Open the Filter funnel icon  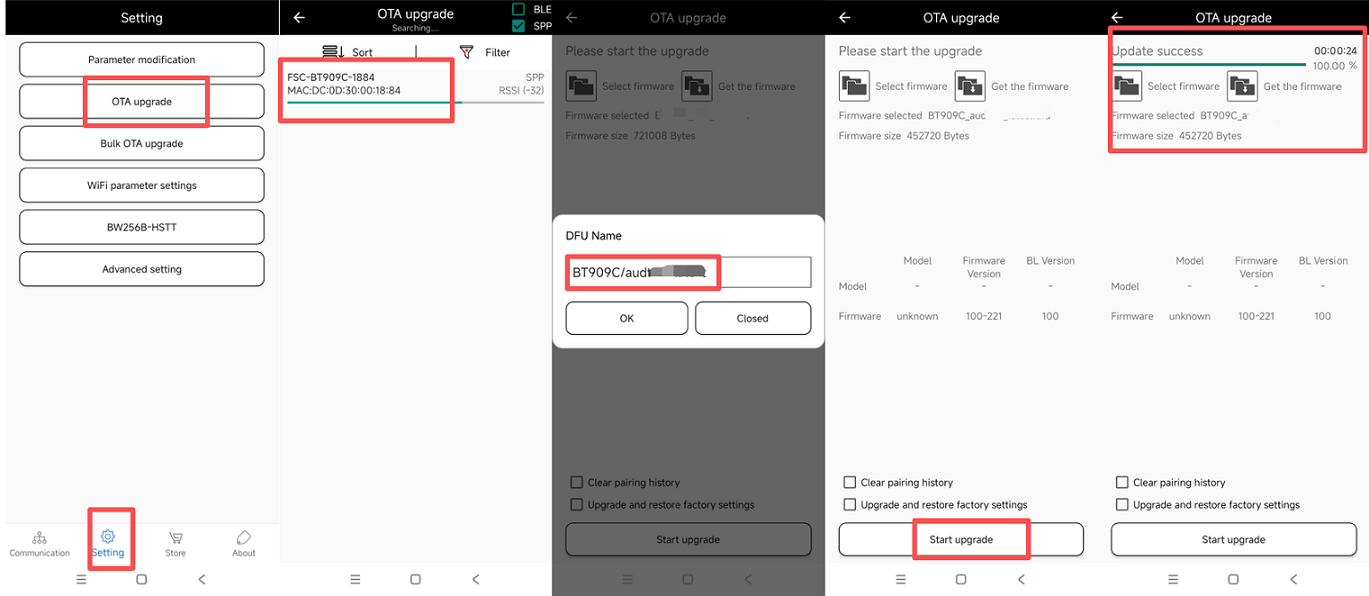466,52
